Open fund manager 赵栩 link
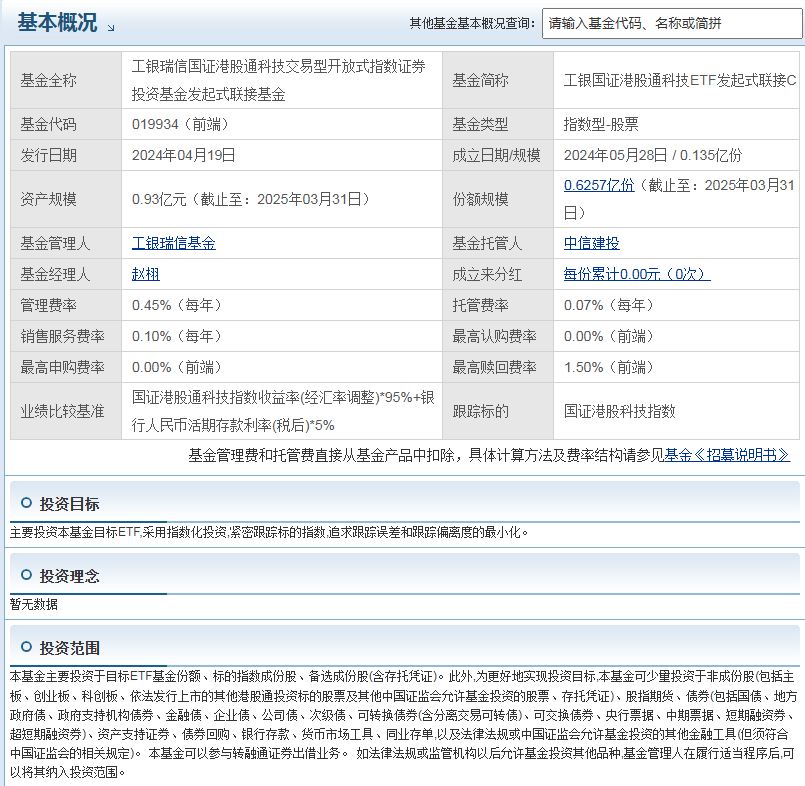Screen dimensions: 805x786 point(146,274)
